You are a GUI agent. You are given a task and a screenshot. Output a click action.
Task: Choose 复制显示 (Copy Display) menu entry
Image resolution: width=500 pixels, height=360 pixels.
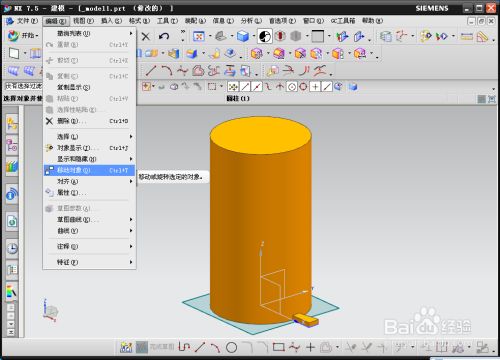(89, 87)
